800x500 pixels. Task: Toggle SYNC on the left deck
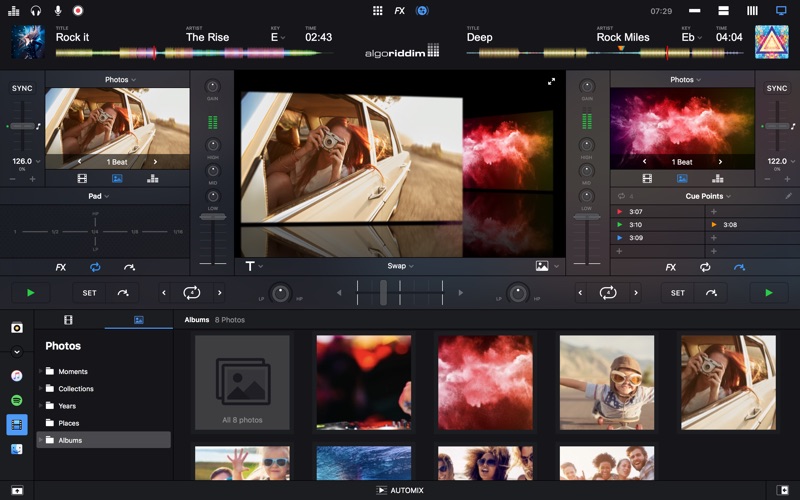[x=22, y=88]
